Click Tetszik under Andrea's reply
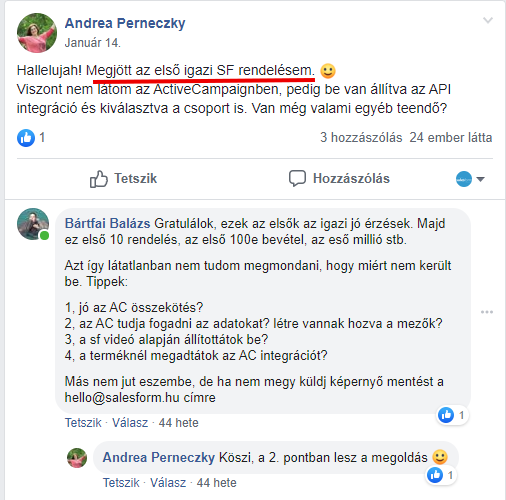Screen dimensions: 506x500 (x=121, y=483)
